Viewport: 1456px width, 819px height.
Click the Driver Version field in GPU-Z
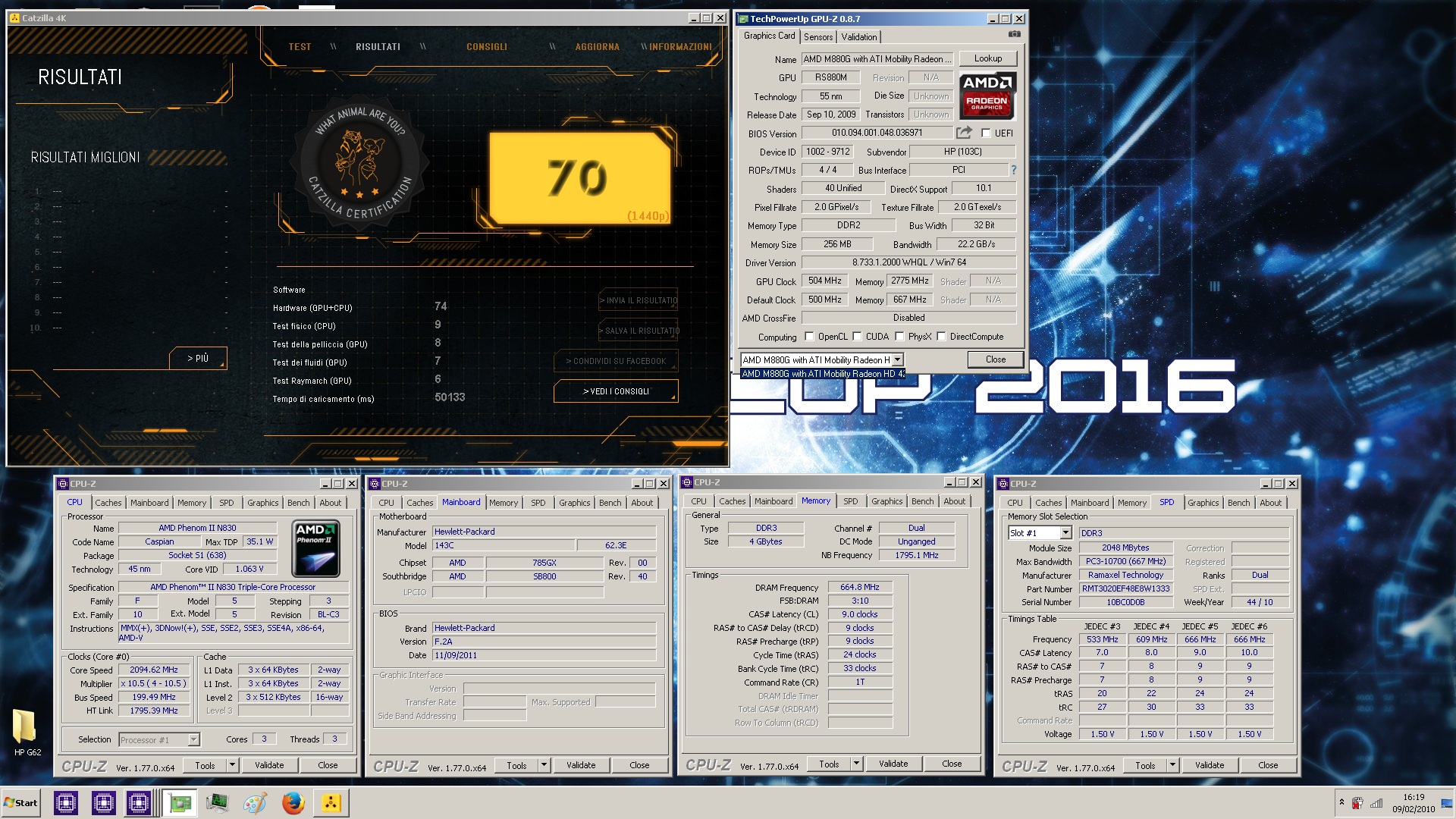[x=908, y=262]
